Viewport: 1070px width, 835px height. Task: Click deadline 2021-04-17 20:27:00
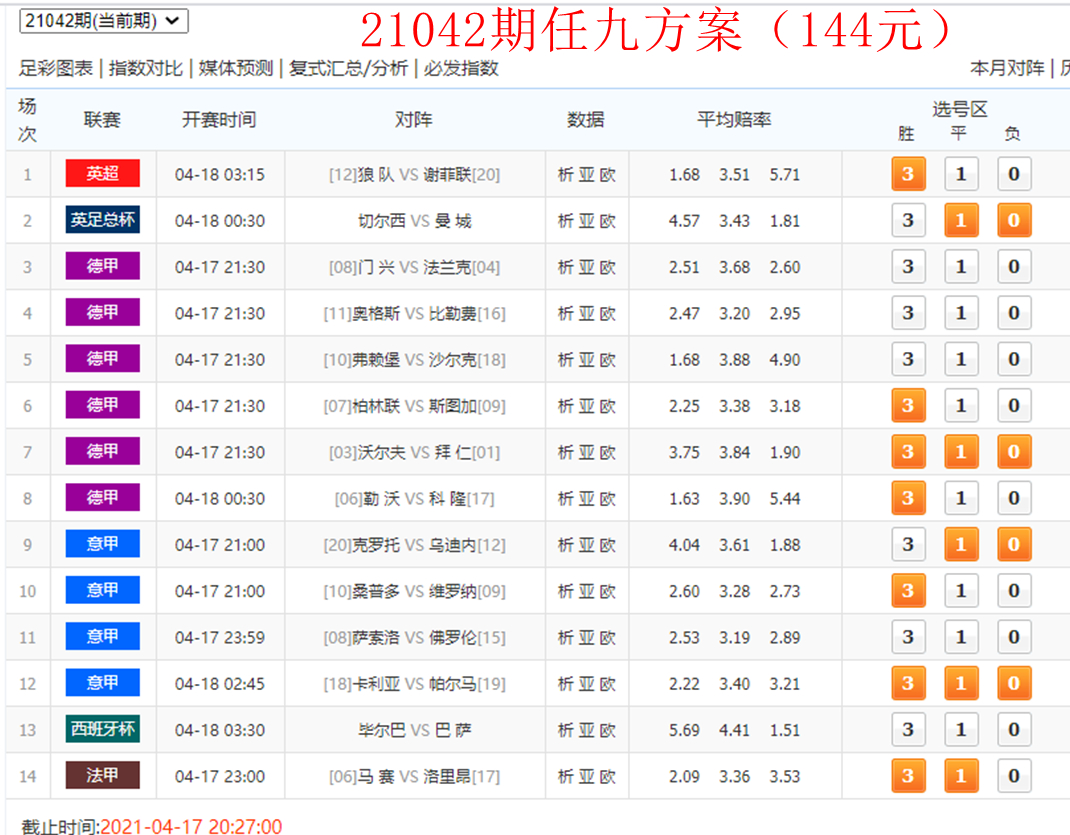click(191, 826)
